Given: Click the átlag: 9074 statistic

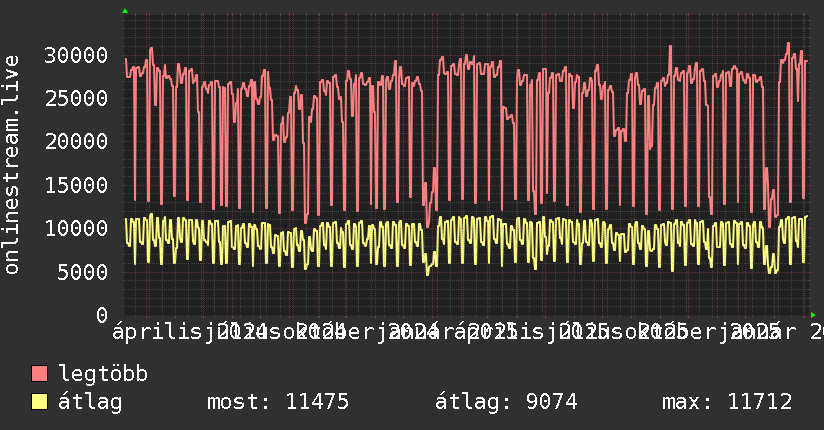Looking at the screenshot, I should 506,402.
